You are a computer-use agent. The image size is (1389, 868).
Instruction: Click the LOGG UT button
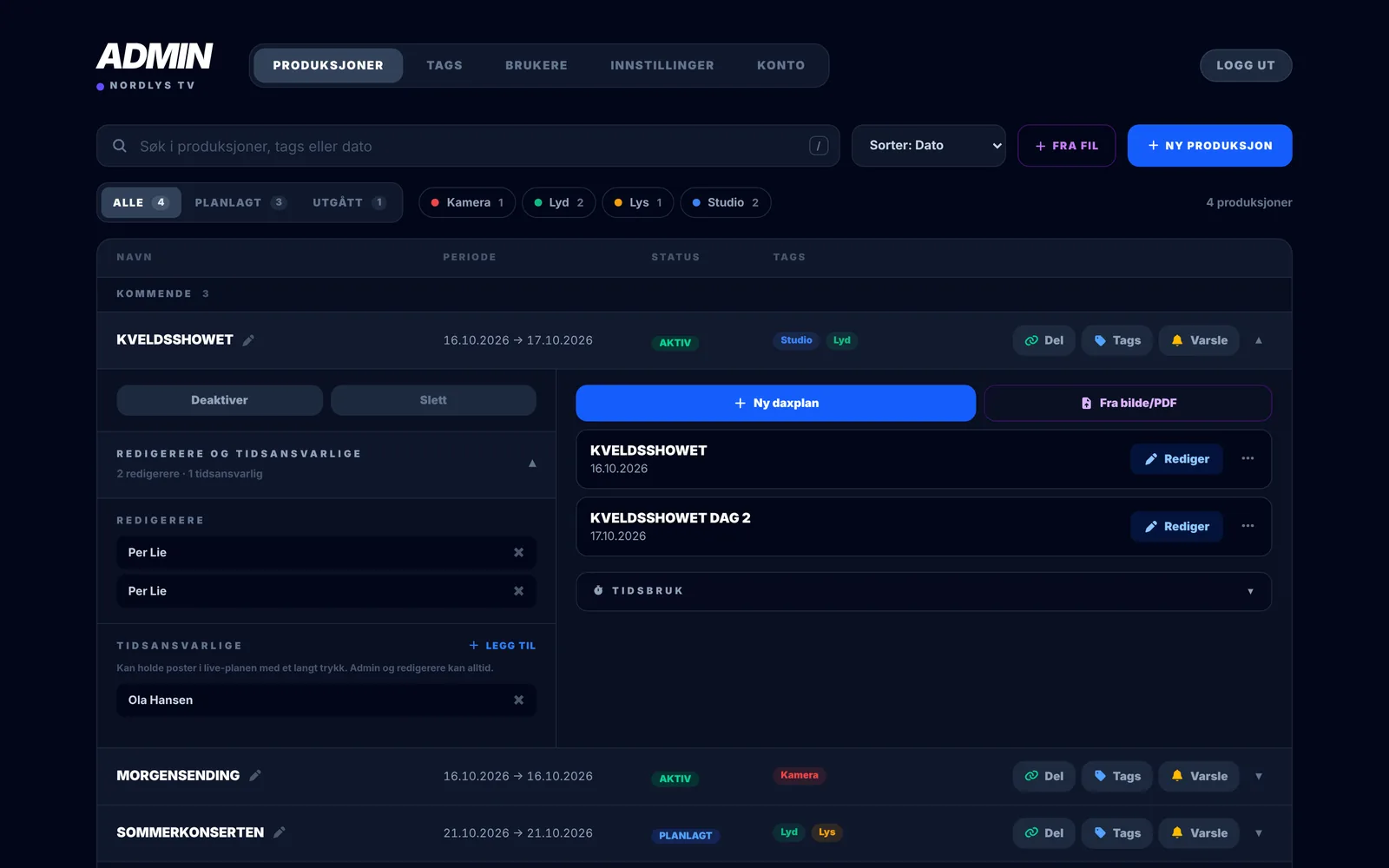pyautogui.click(x=1246, y=65)
